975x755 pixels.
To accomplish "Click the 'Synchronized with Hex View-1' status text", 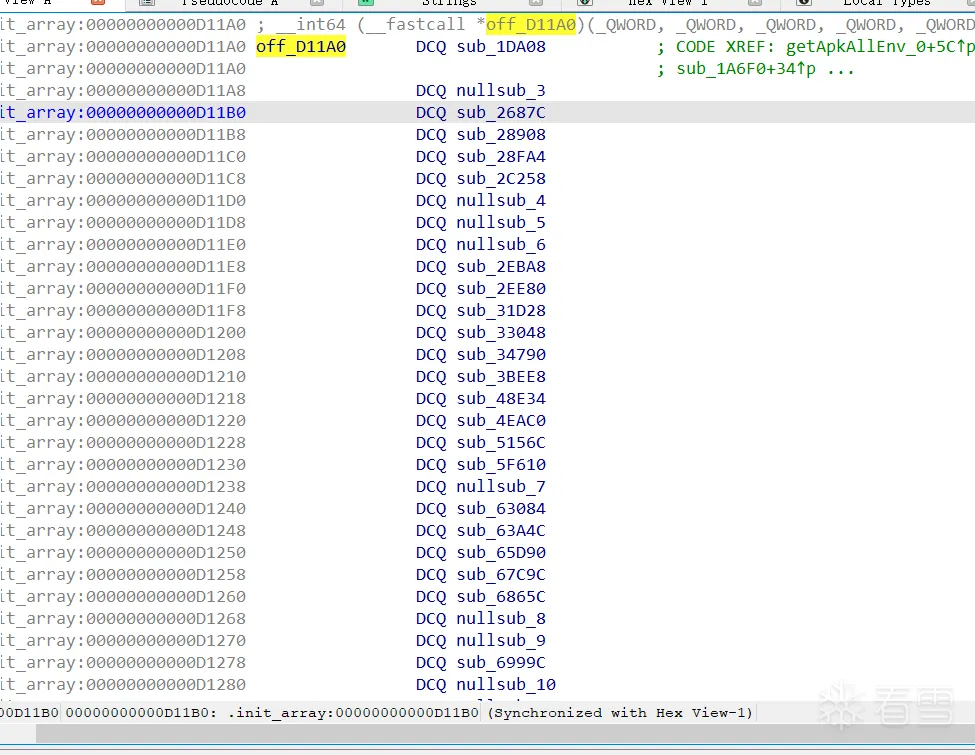I will (x=620, y=713).
